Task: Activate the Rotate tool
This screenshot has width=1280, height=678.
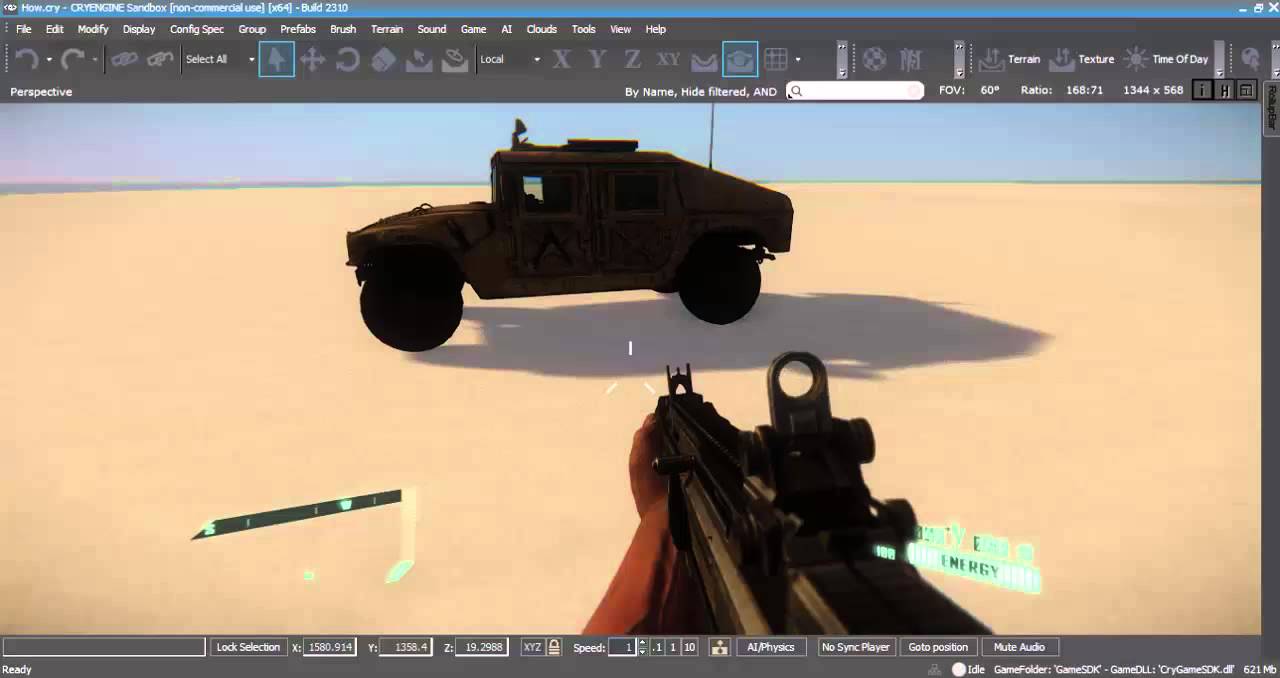Action: click(x=347, y=59)
